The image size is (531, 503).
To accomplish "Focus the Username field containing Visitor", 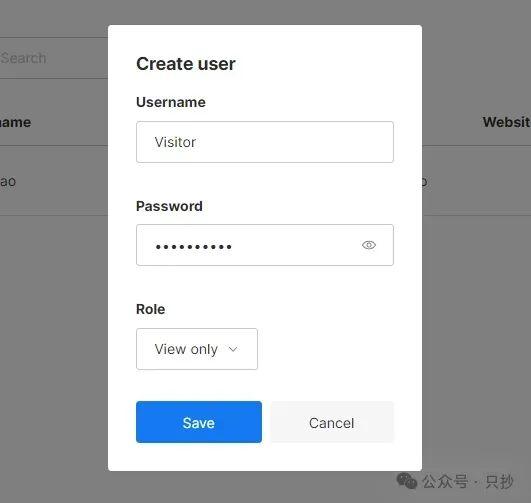I will (265, 142).
